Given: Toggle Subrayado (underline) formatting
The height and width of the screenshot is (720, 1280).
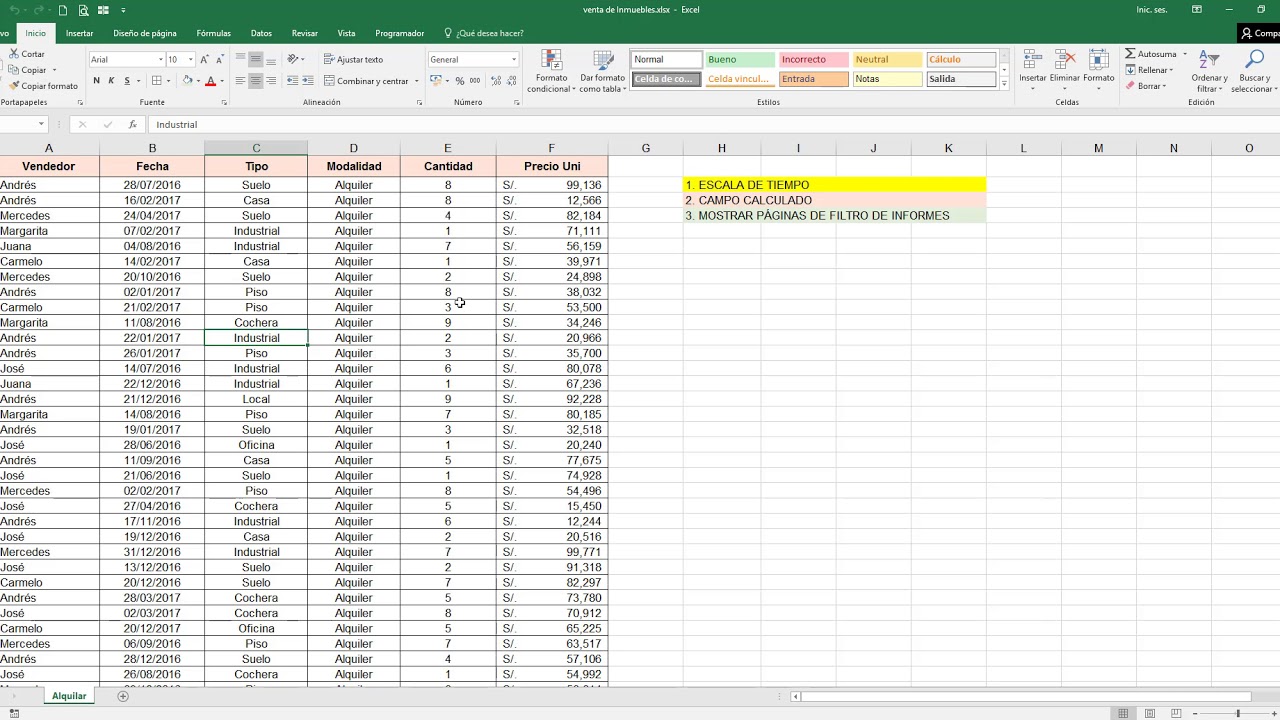Looking at the screenshot, I should [x=127, y=81].
